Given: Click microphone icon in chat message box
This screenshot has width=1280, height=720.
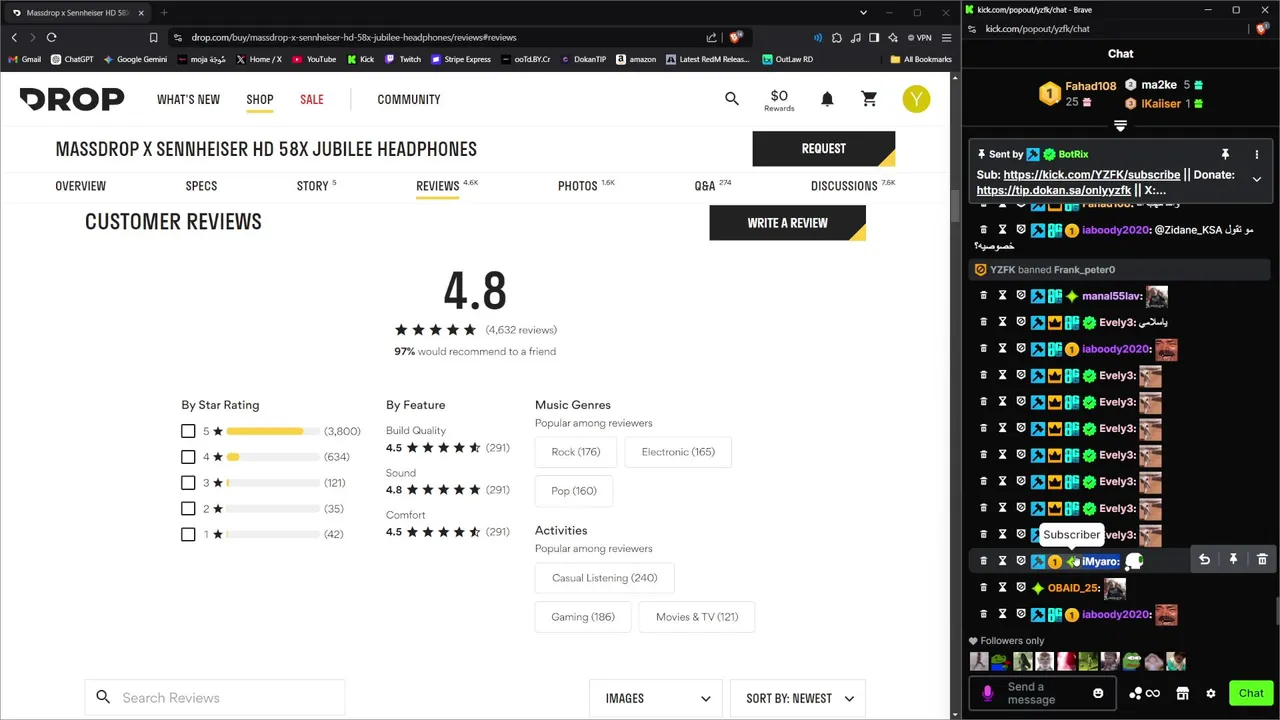Looking at the screenshot, I should (x=988, y=693).
